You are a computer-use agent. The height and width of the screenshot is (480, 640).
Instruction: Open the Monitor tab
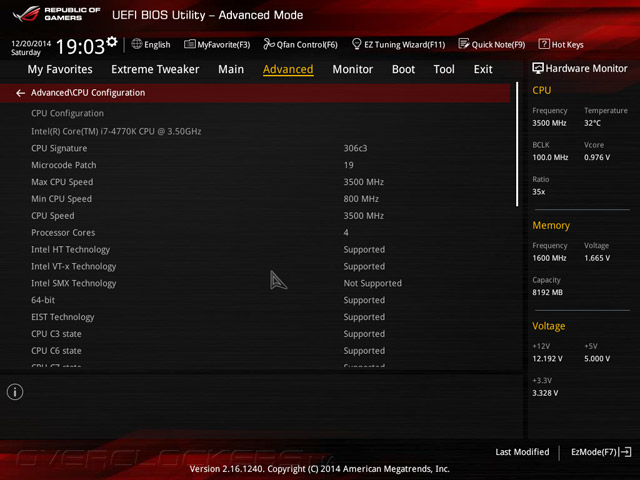[x=353, y=69]
